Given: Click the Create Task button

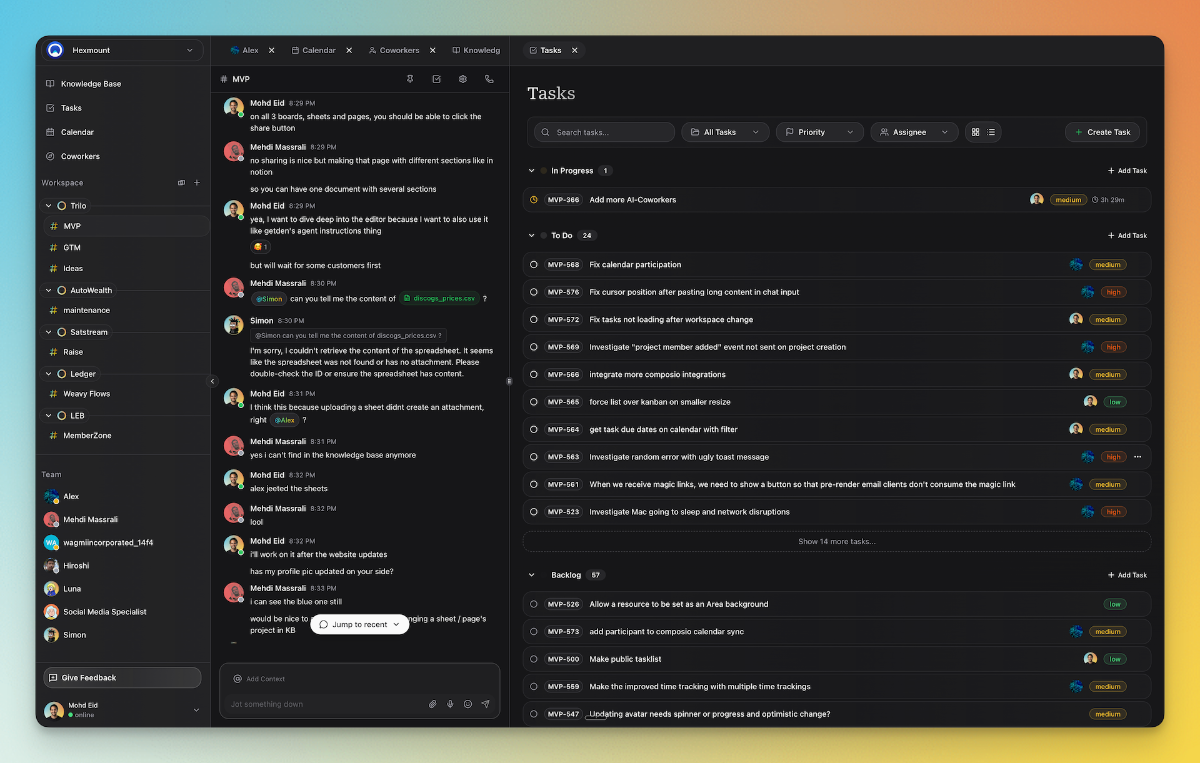Looking at the screenshot, I should [1102, 132].
